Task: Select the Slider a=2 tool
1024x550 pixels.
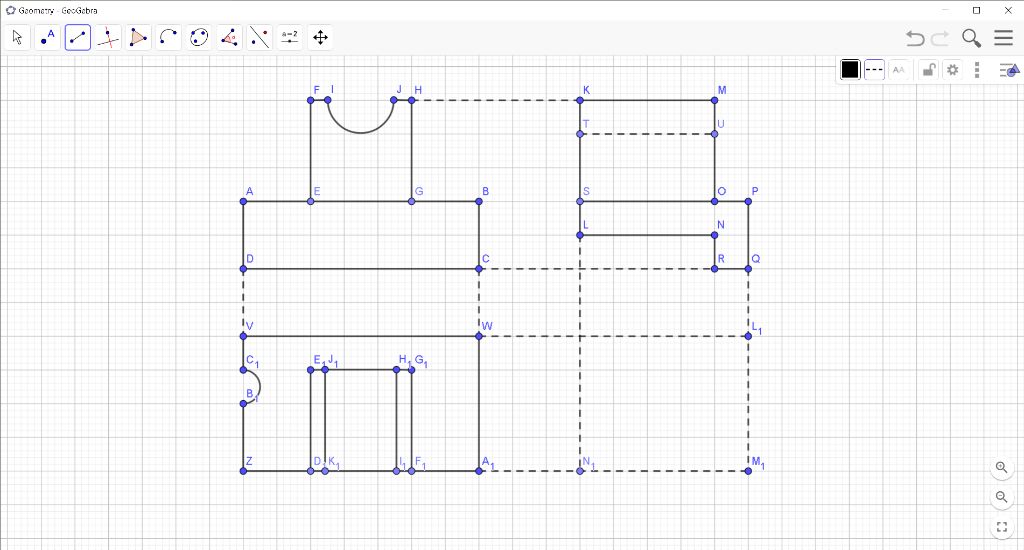Action: click(x=290, y=38)
